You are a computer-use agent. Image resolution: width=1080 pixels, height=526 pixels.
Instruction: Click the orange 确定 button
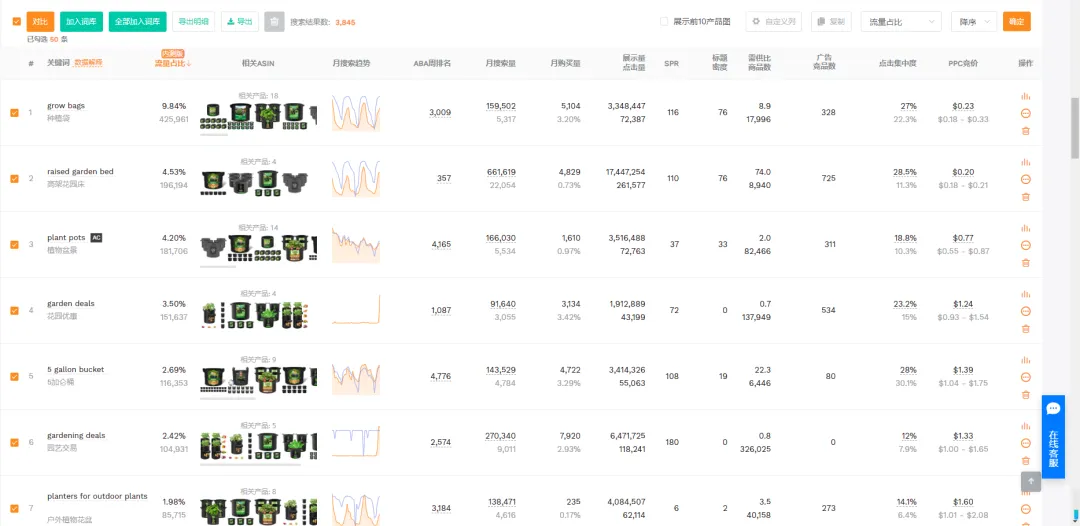coord(1017,21)
